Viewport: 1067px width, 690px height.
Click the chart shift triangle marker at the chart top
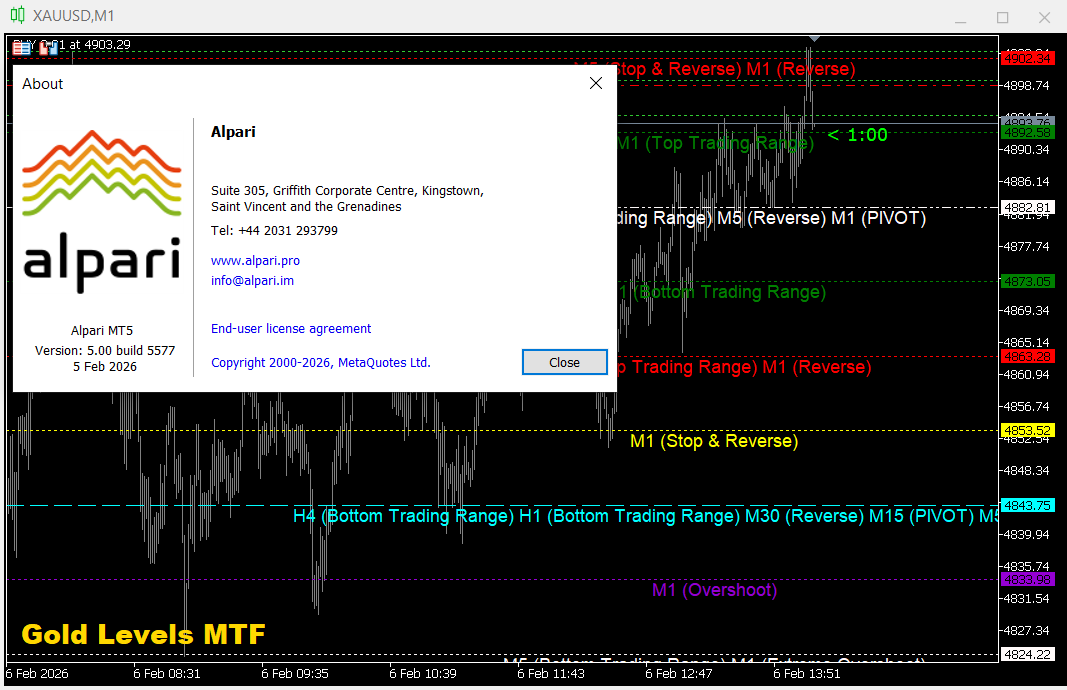pyautogui.click(x=814, y=39)
